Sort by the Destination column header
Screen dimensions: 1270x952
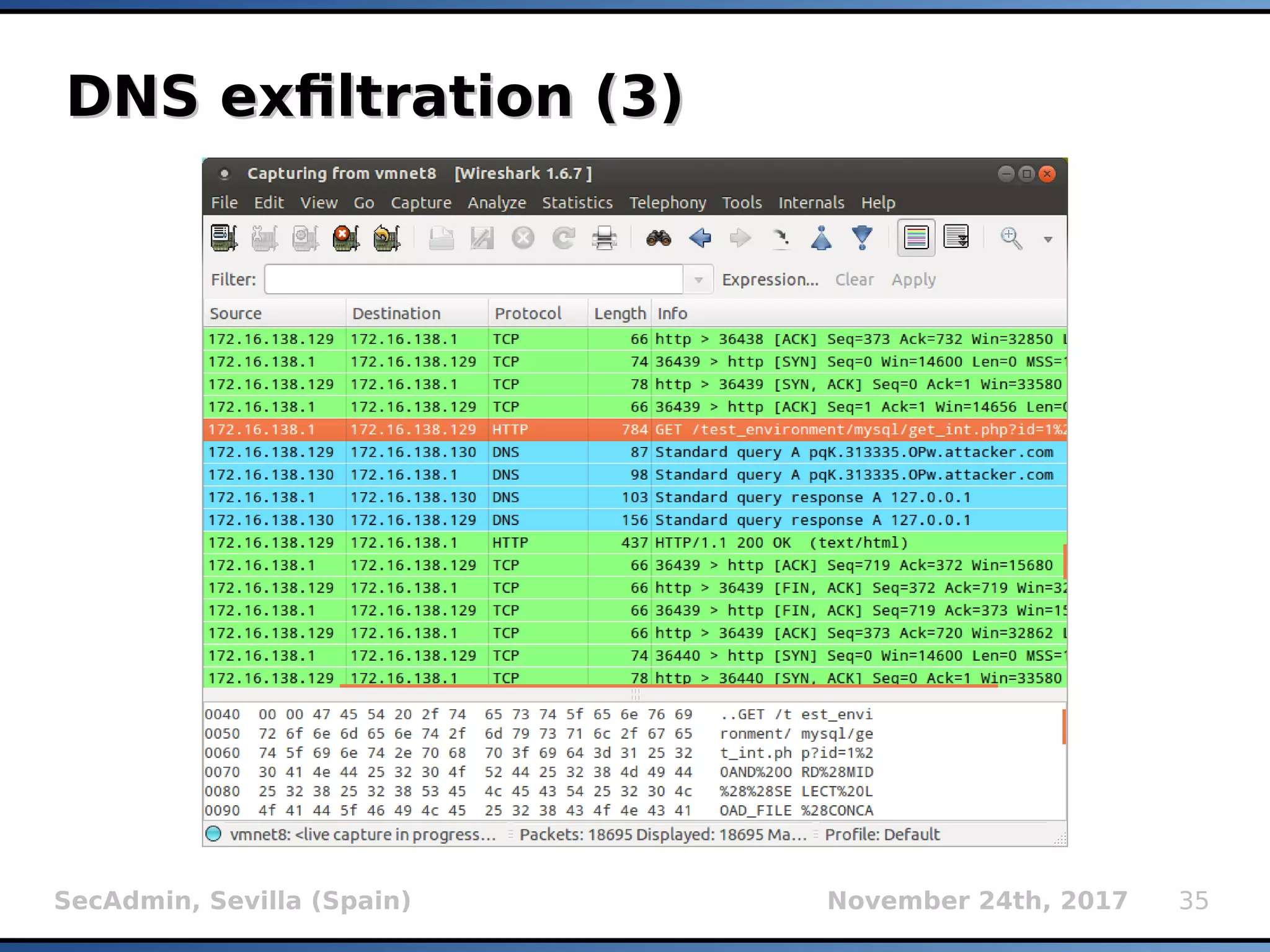coord(417,313)
